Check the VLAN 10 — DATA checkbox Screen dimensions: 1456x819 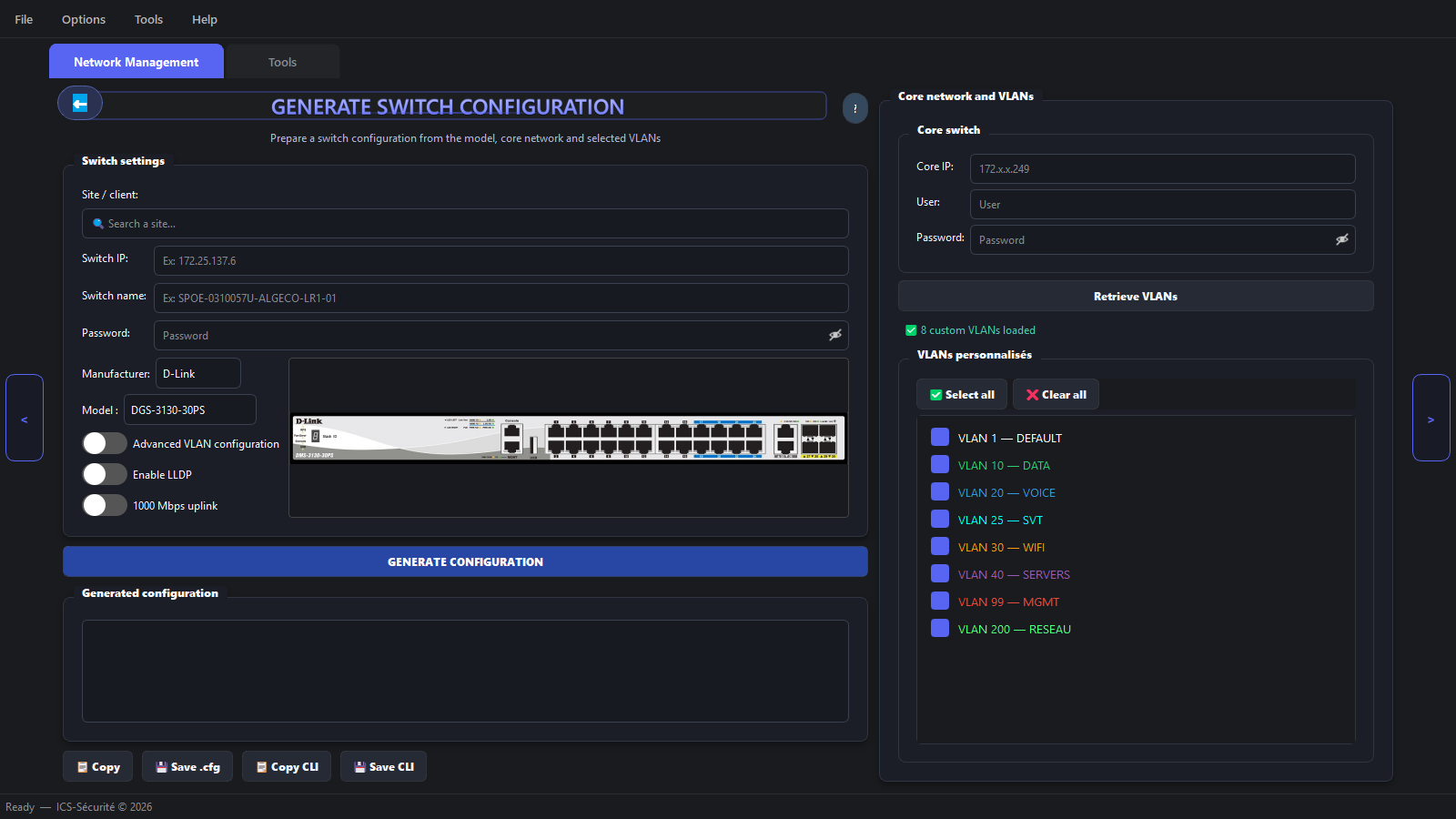pos(940,464)
